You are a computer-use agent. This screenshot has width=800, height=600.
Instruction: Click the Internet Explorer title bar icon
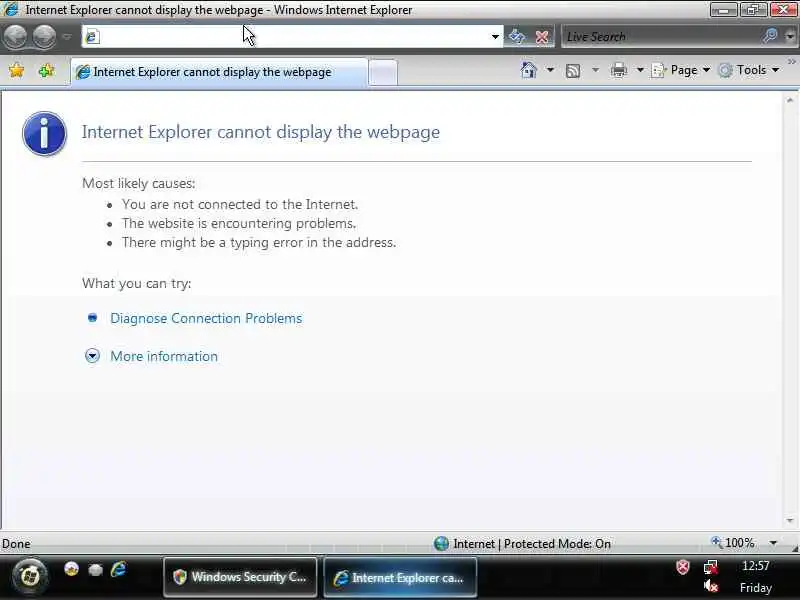pyautogui.click(x=11, y=9)
